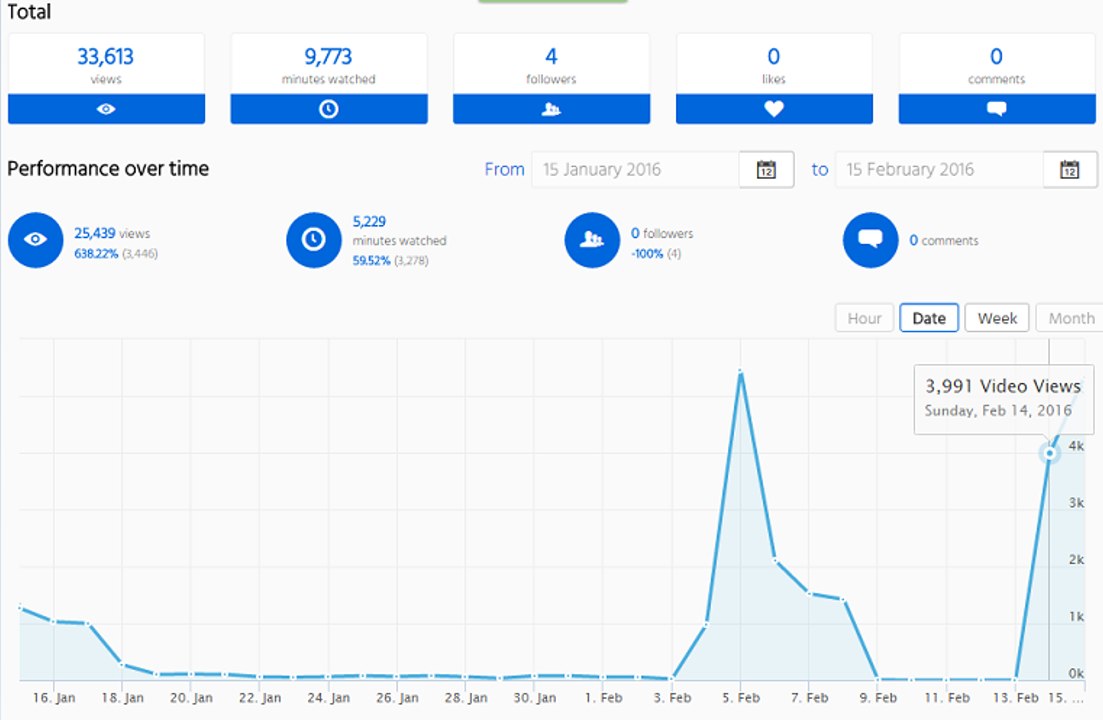Screen dimensions: 1103x720
Task: Click the 1. Feb axis label
Action: pos(604,698)
